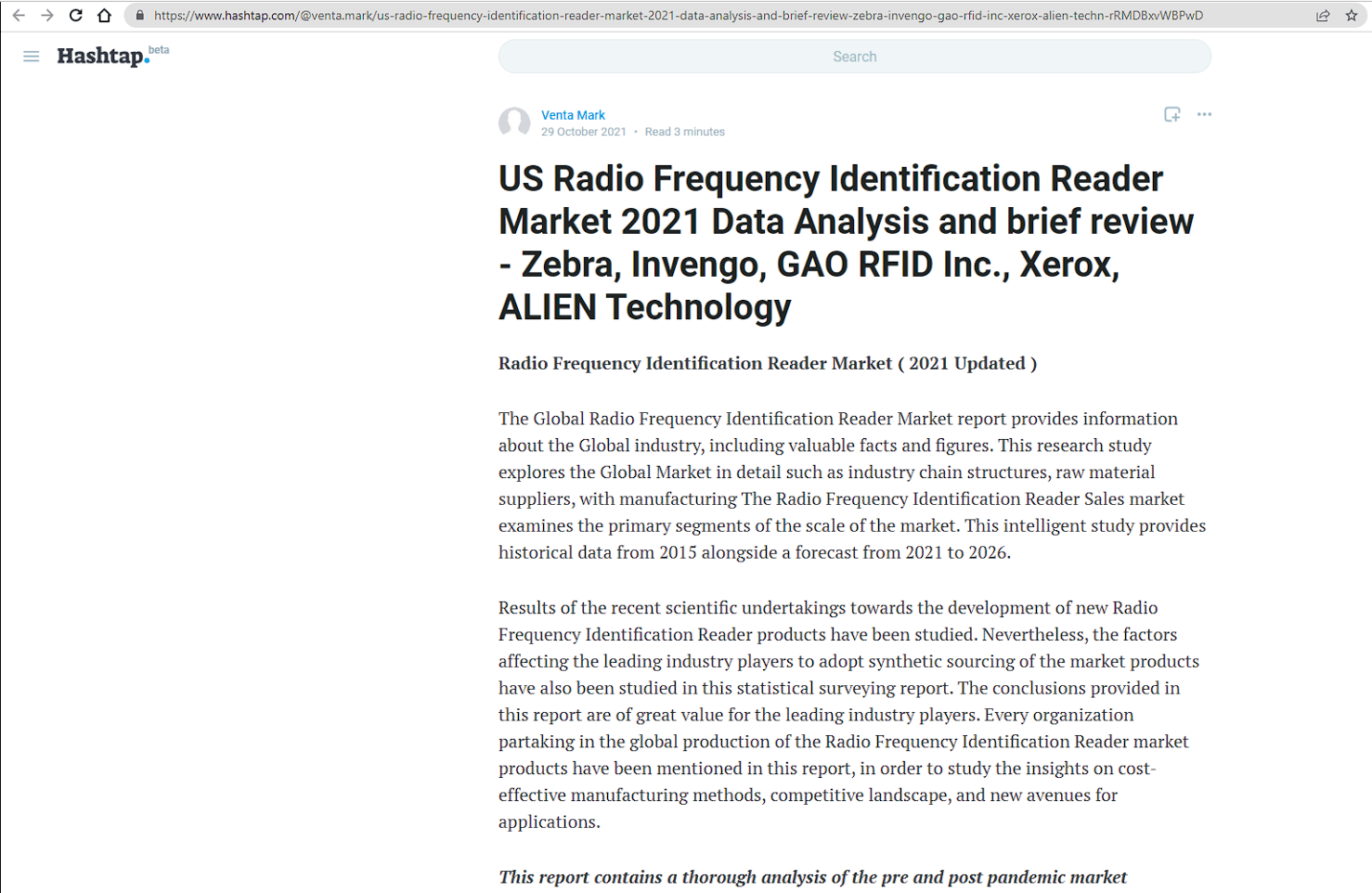Save the article with the bookmark-plus icon

[1172, 114]
